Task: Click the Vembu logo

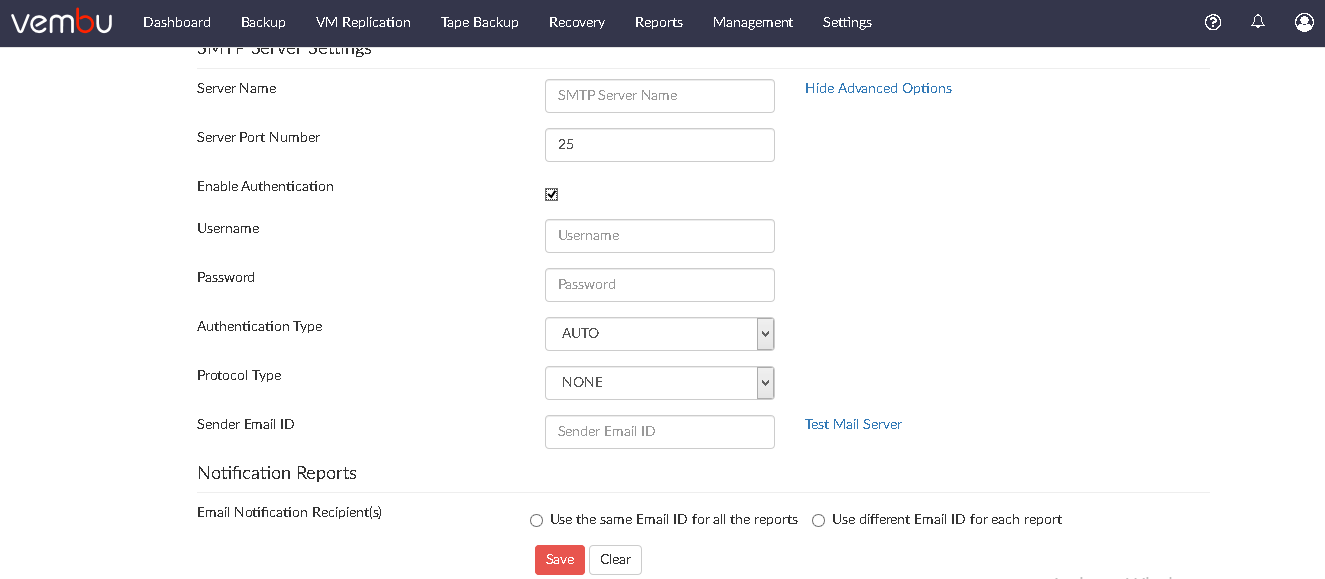Action: pos(61,22)
